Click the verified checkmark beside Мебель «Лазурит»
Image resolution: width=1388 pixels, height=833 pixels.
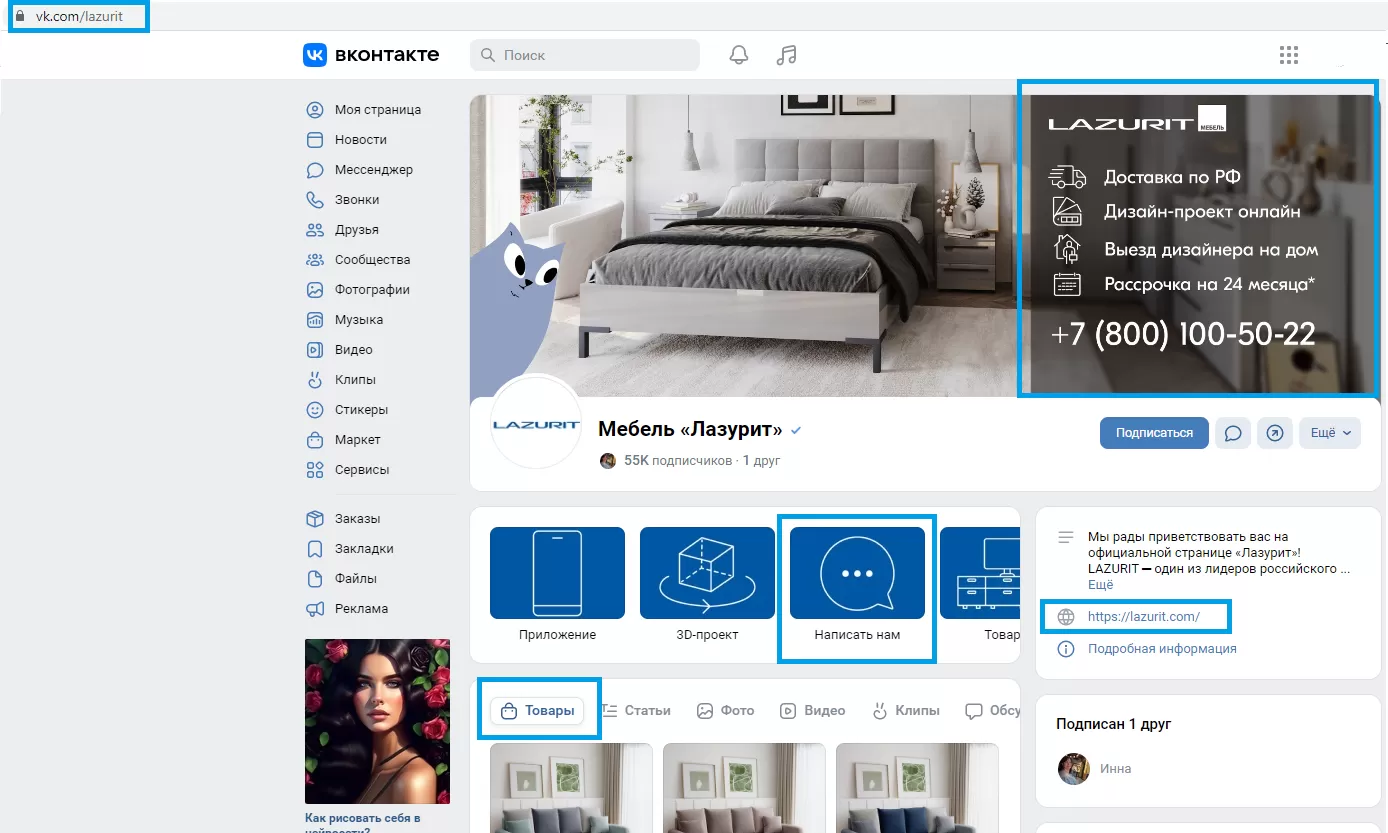pyautogui.click(x=796, y=430)
